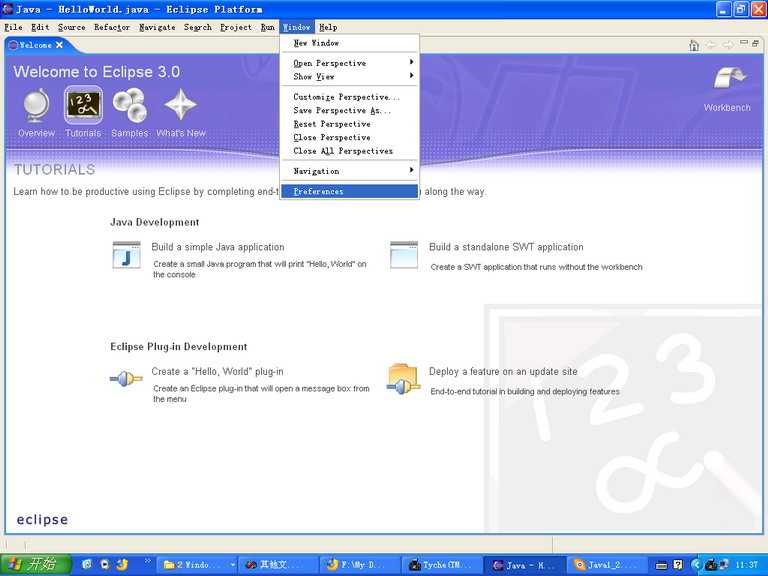Image resolution: width=768 pixels, height=576 pixels.
Task: Open the Search menu
Action: coord(198,27)
